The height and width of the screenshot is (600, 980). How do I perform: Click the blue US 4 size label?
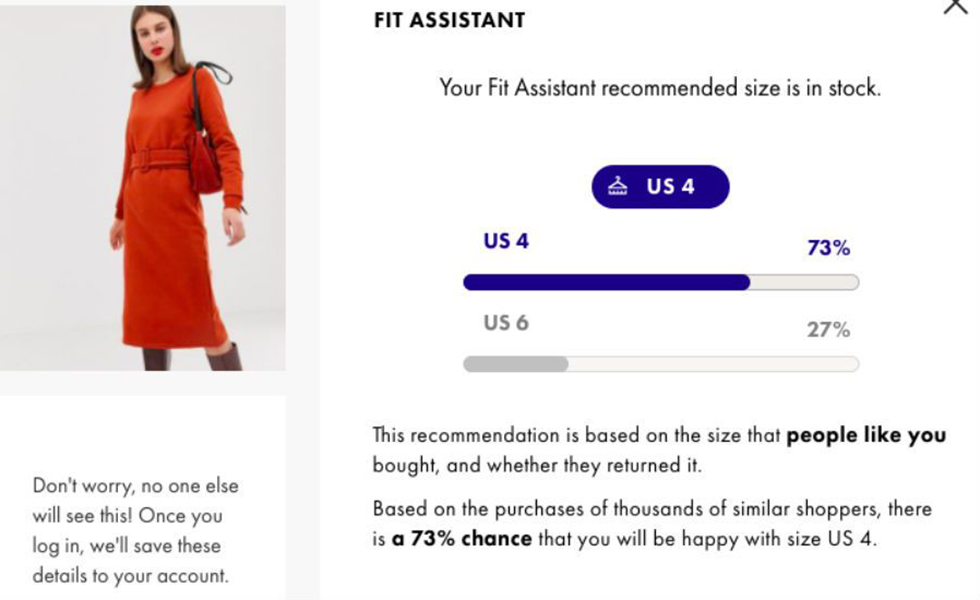(506, 241)
